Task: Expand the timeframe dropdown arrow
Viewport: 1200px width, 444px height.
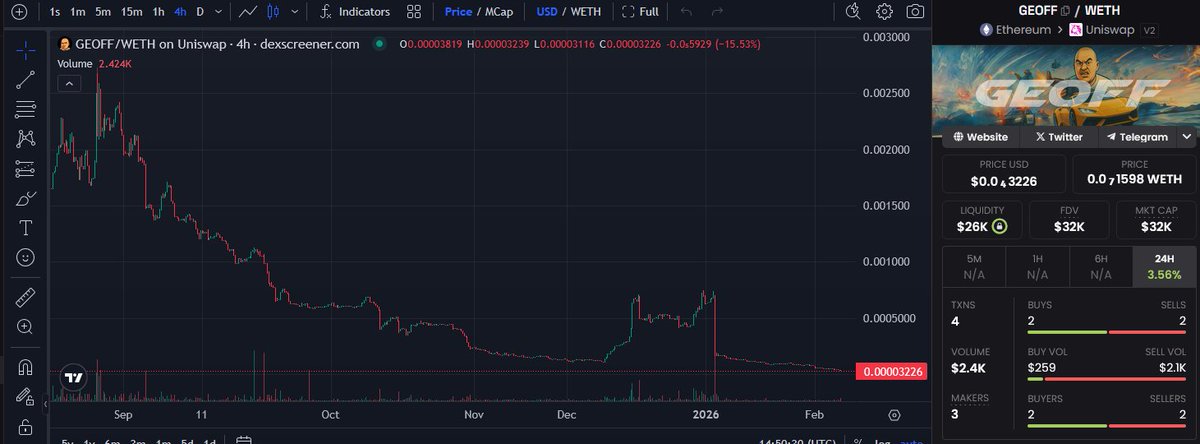Action: pyautogui.click(x=218, y=12)
